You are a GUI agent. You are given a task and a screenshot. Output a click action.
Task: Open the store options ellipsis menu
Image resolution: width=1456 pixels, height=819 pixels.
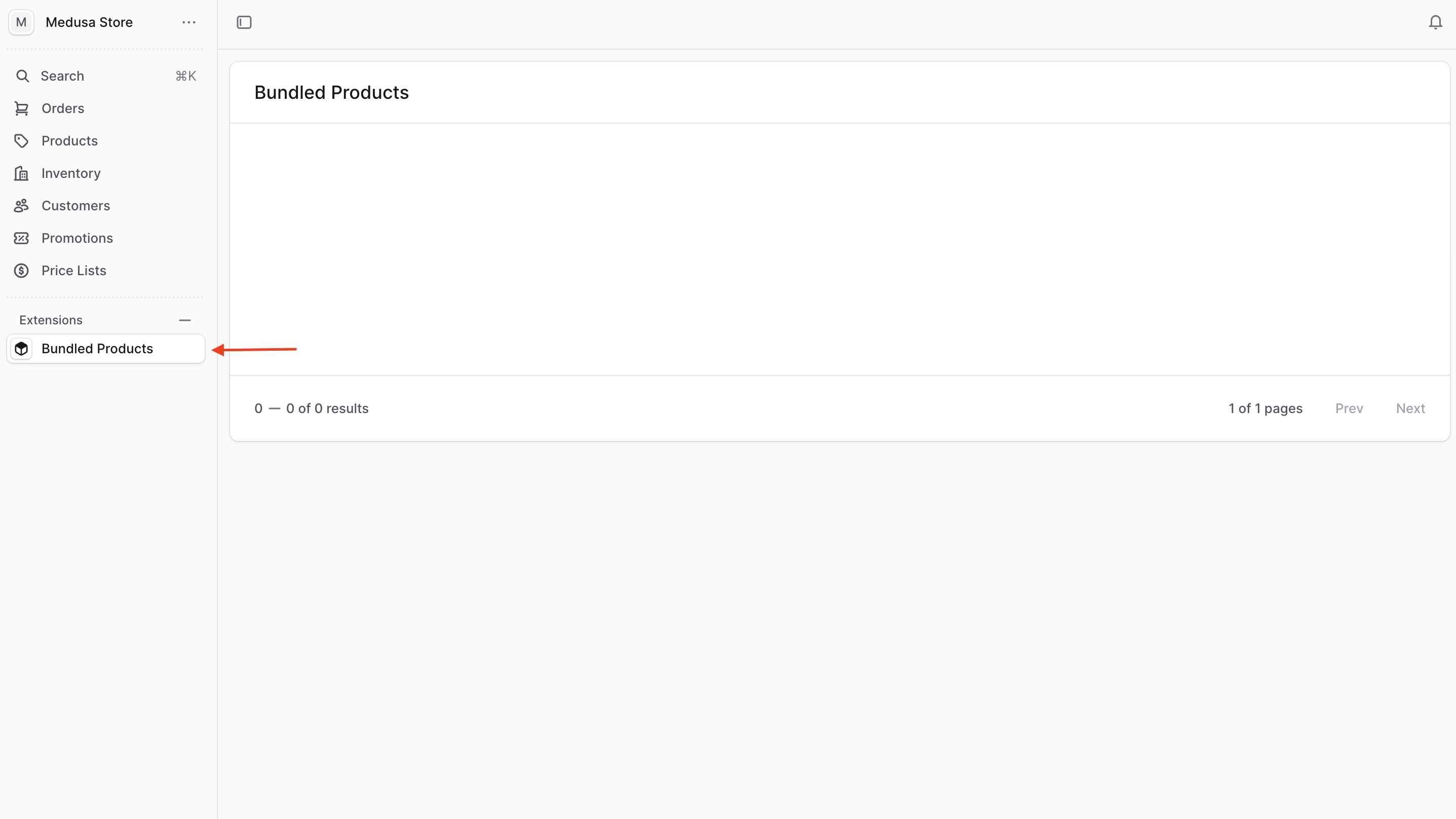[188, 22]
